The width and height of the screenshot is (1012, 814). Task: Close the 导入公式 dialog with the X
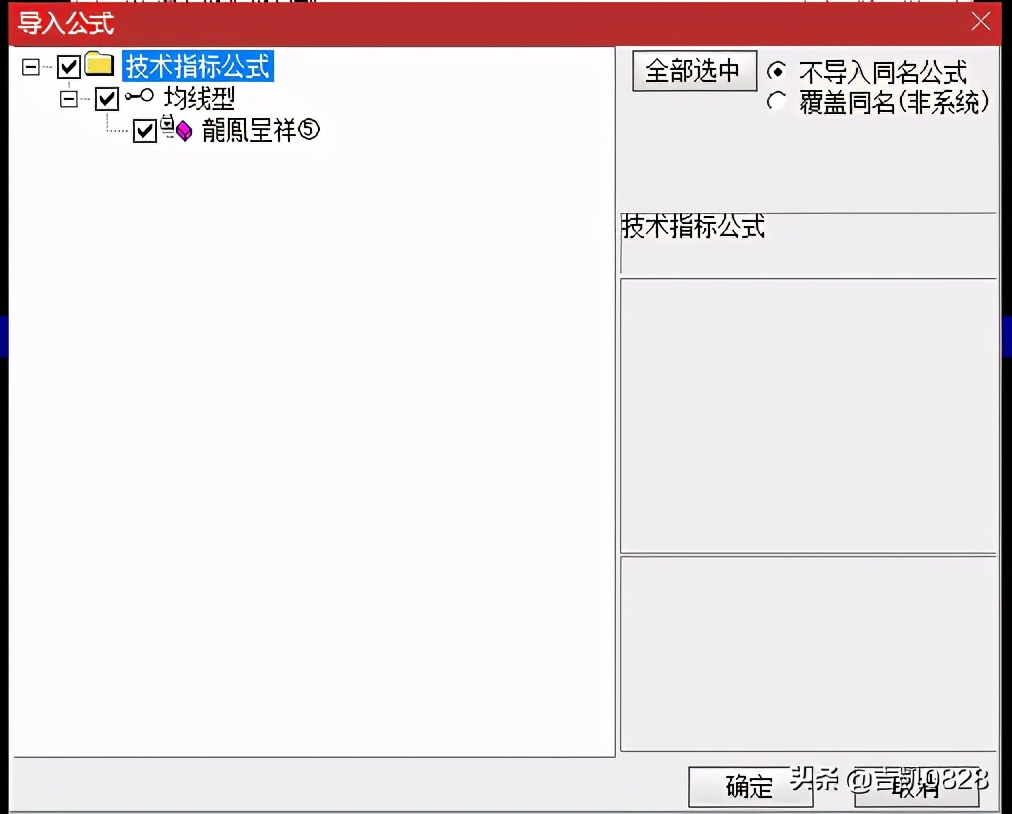coord(981,21)
